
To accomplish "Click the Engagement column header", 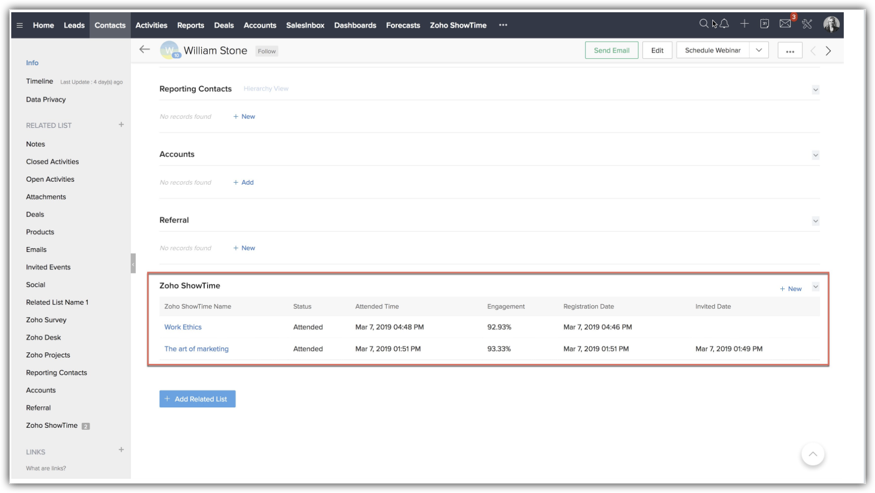I will coord(506,307).
